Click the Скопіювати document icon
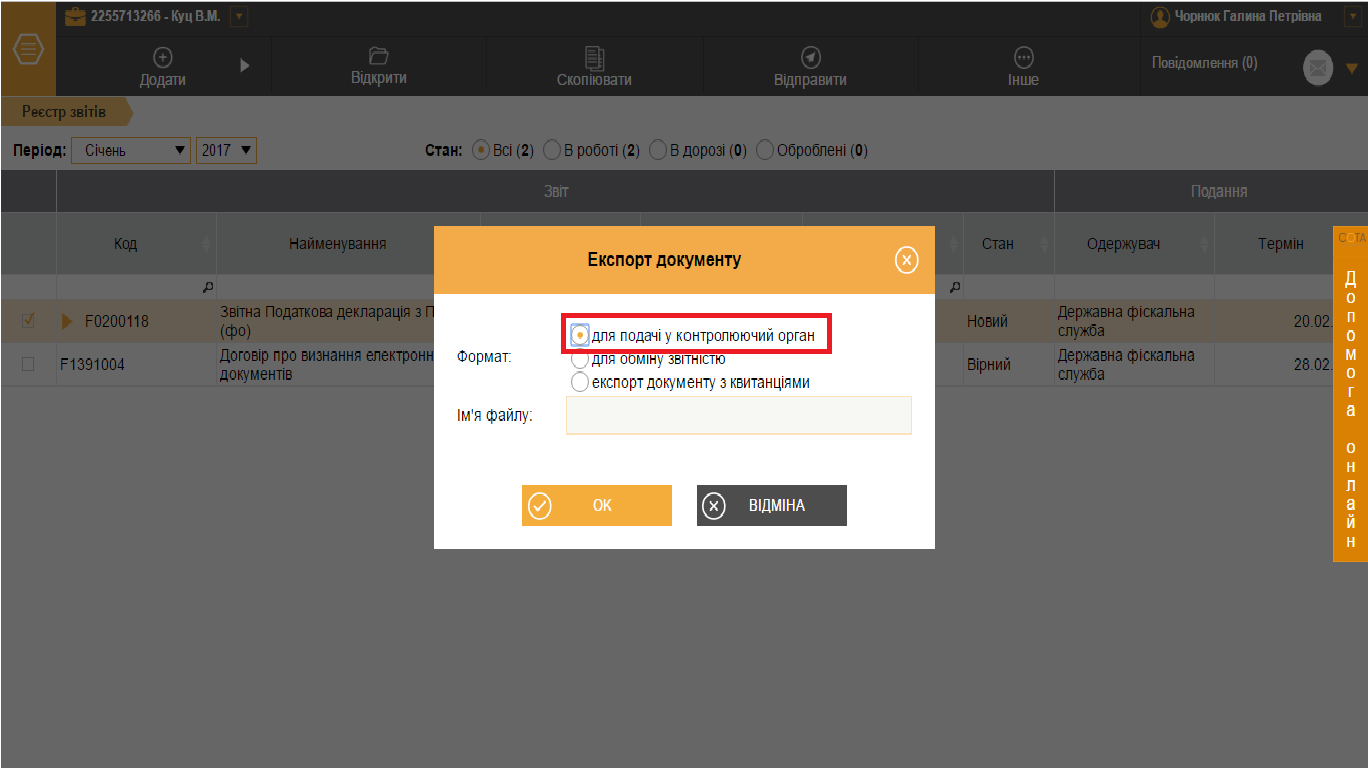Screen dimensions: 1368x768 (594, 58)
